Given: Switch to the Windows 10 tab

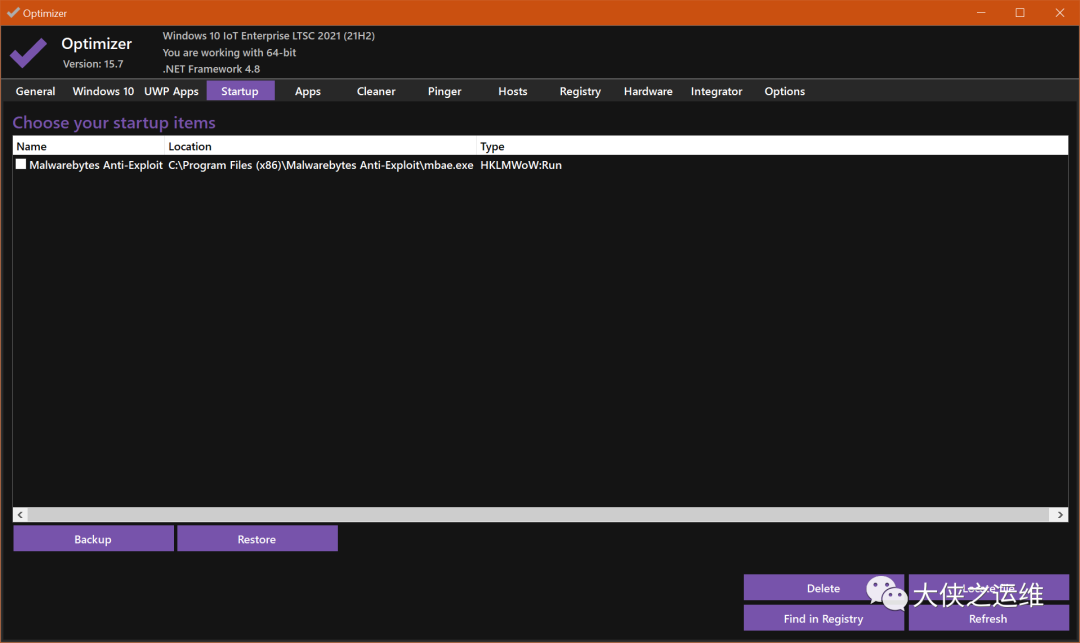Looking at the screenshot, I should 103,91.
